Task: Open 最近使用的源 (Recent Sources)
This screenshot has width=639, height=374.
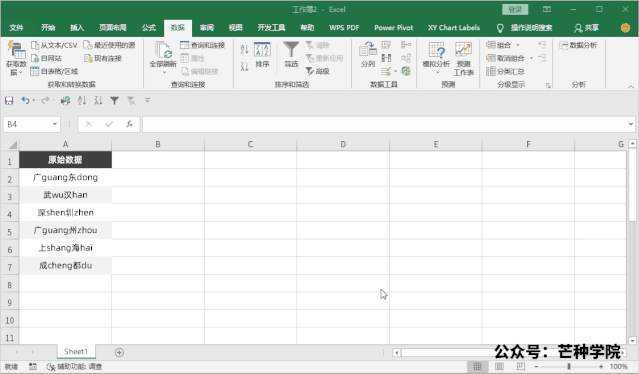Action: pyautogui.click(x=109, y=45)
